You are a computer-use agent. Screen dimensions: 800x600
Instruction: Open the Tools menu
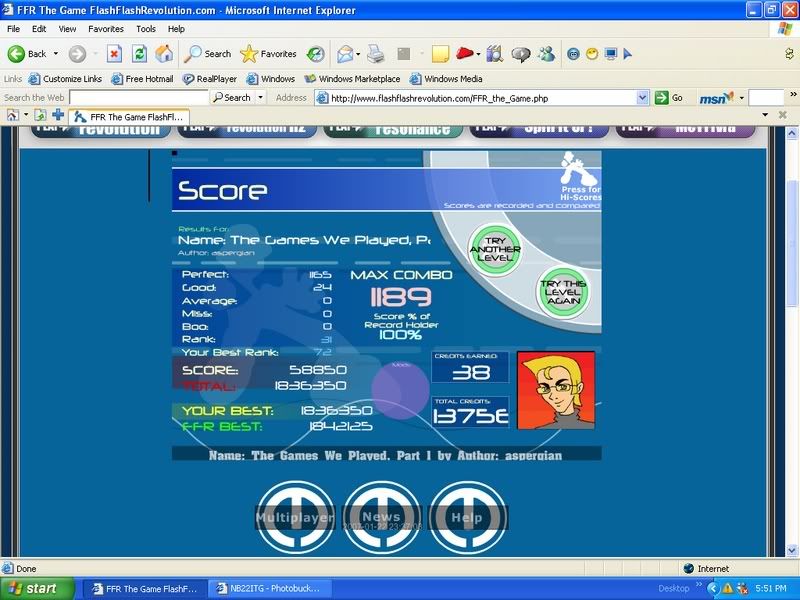pyautogui.click(x=146, y=29)
